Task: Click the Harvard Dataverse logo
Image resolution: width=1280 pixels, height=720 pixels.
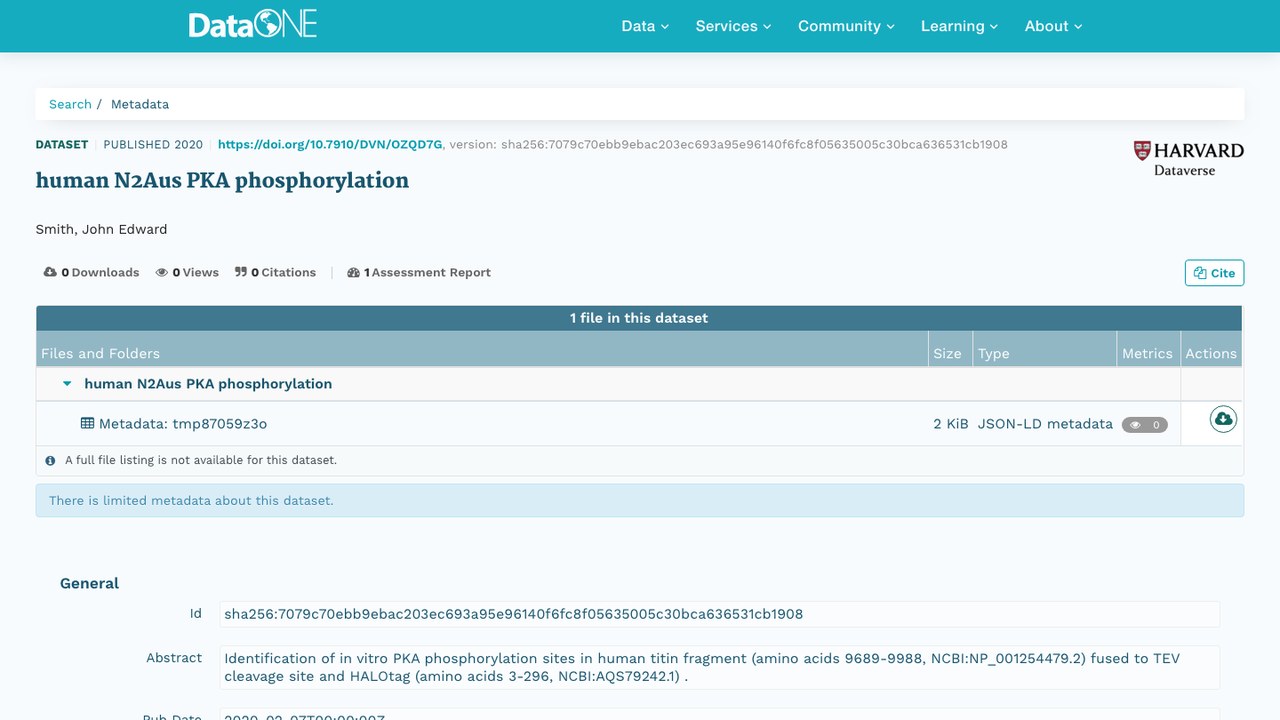Action: point(1188,159)
